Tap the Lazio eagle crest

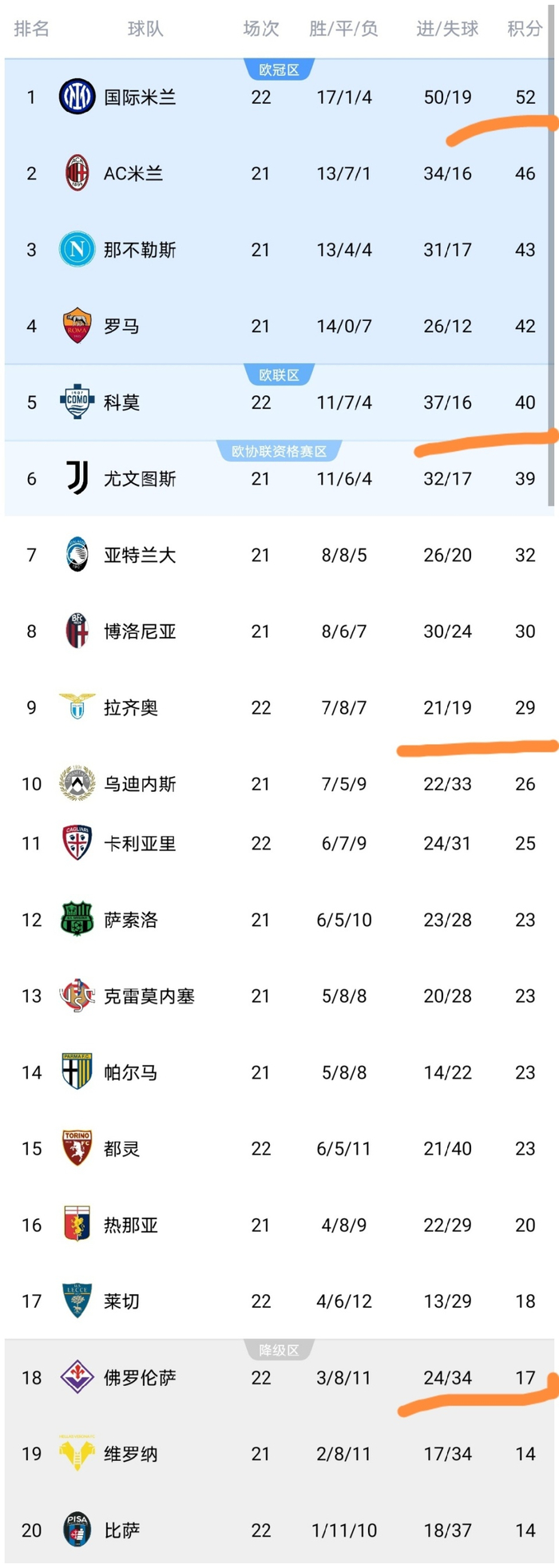tap(77, 707)
